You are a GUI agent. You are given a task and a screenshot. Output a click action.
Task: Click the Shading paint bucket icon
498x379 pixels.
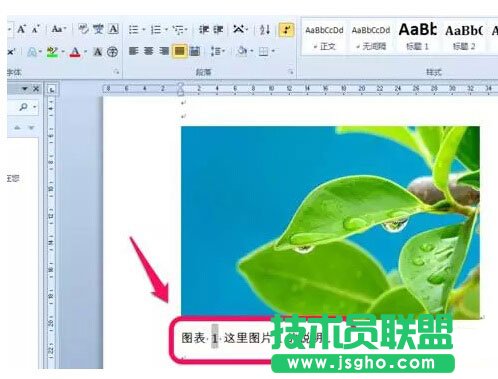242,51
